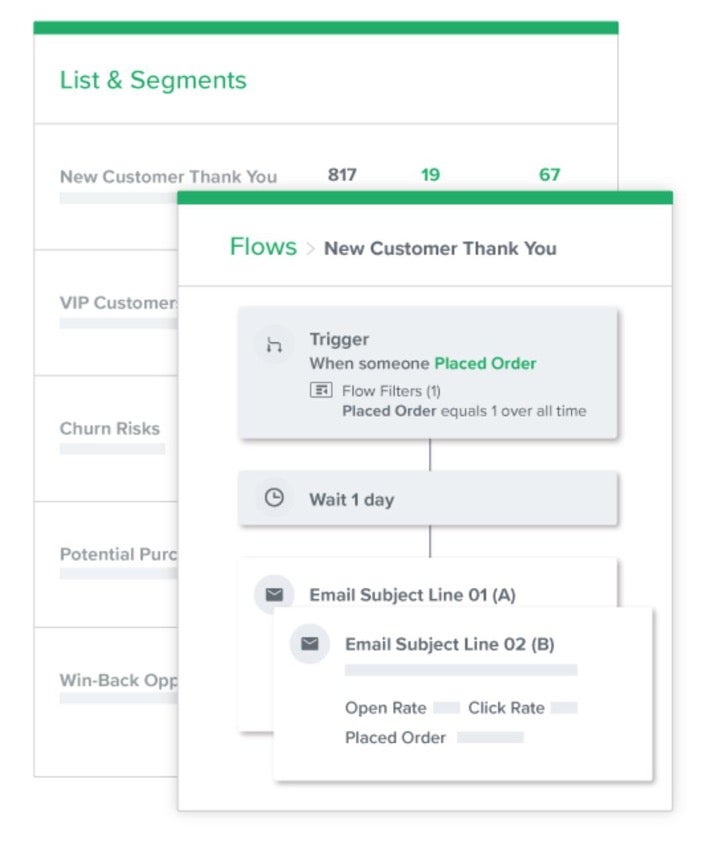Click the breadcrumb chevron after Flows
This screenshot has height=848, width=722.
[311, 248]
